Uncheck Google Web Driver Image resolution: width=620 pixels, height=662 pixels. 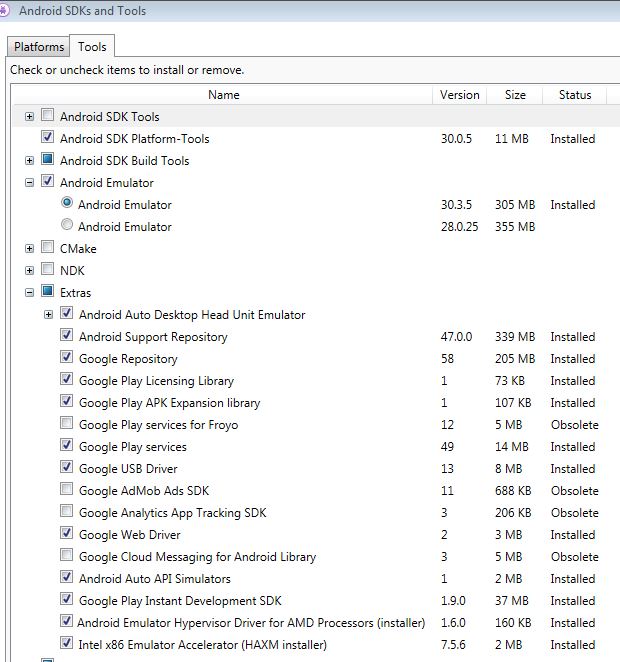pos(66,533)
